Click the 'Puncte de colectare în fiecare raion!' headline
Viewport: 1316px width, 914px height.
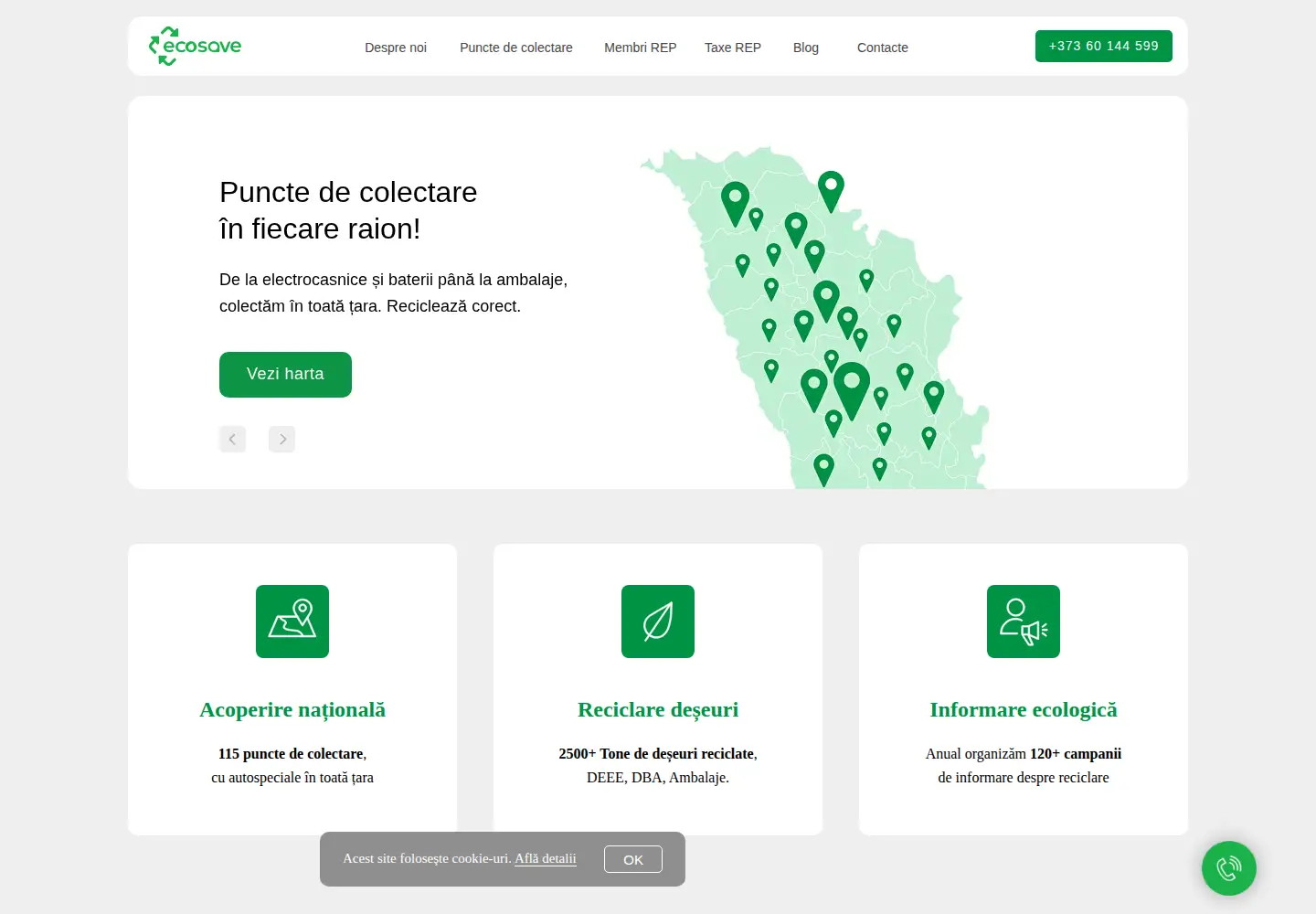(x=348, y=210)
